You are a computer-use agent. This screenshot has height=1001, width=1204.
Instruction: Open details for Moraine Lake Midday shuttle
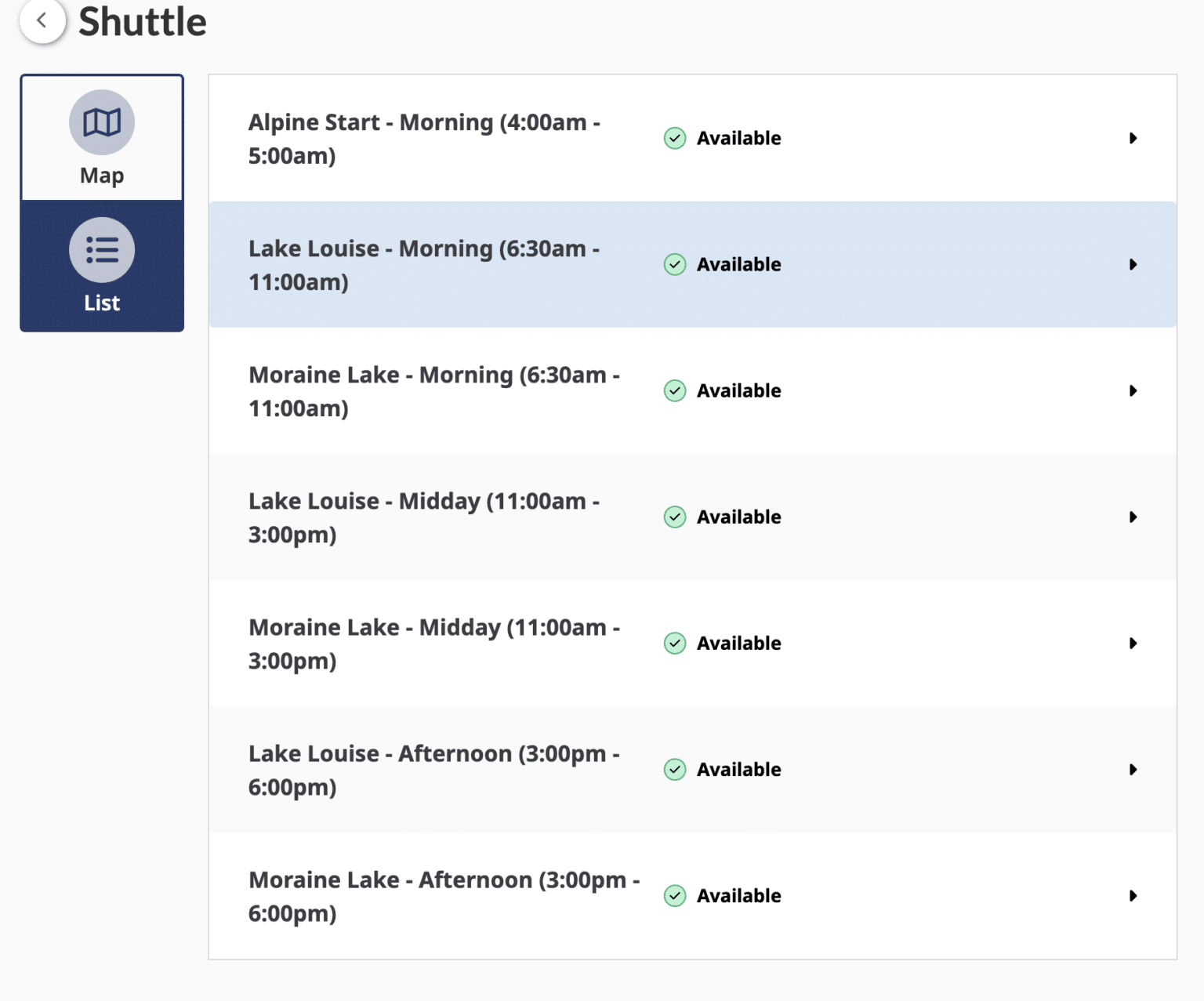(1132, 643)
